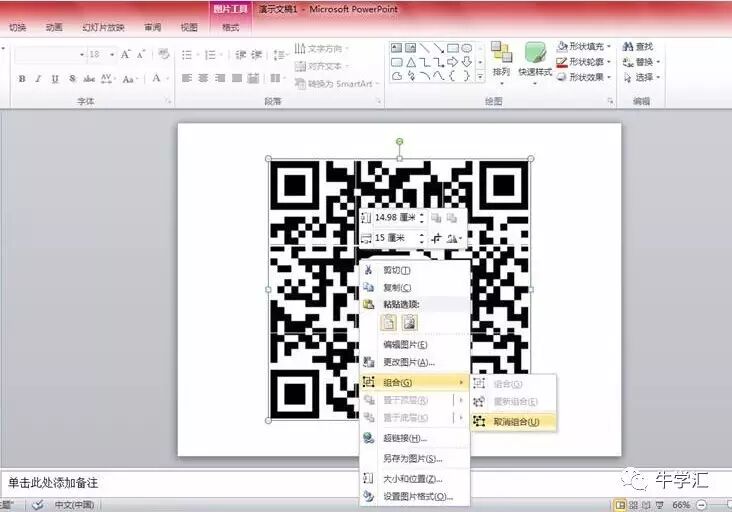Switch to the 审阅 review tab
The width and height of the screenshot is (732, 512).
click(x=153, y=27)
